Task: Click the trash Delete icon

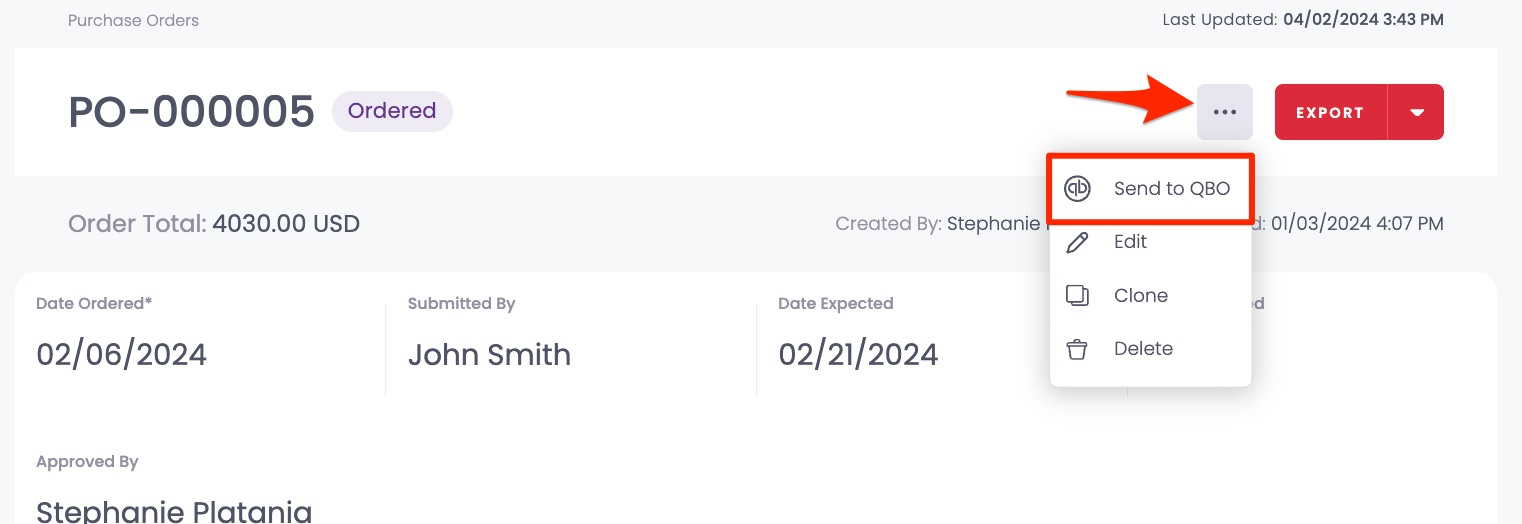Action: pyautogui.click(x=1077, y=349)
